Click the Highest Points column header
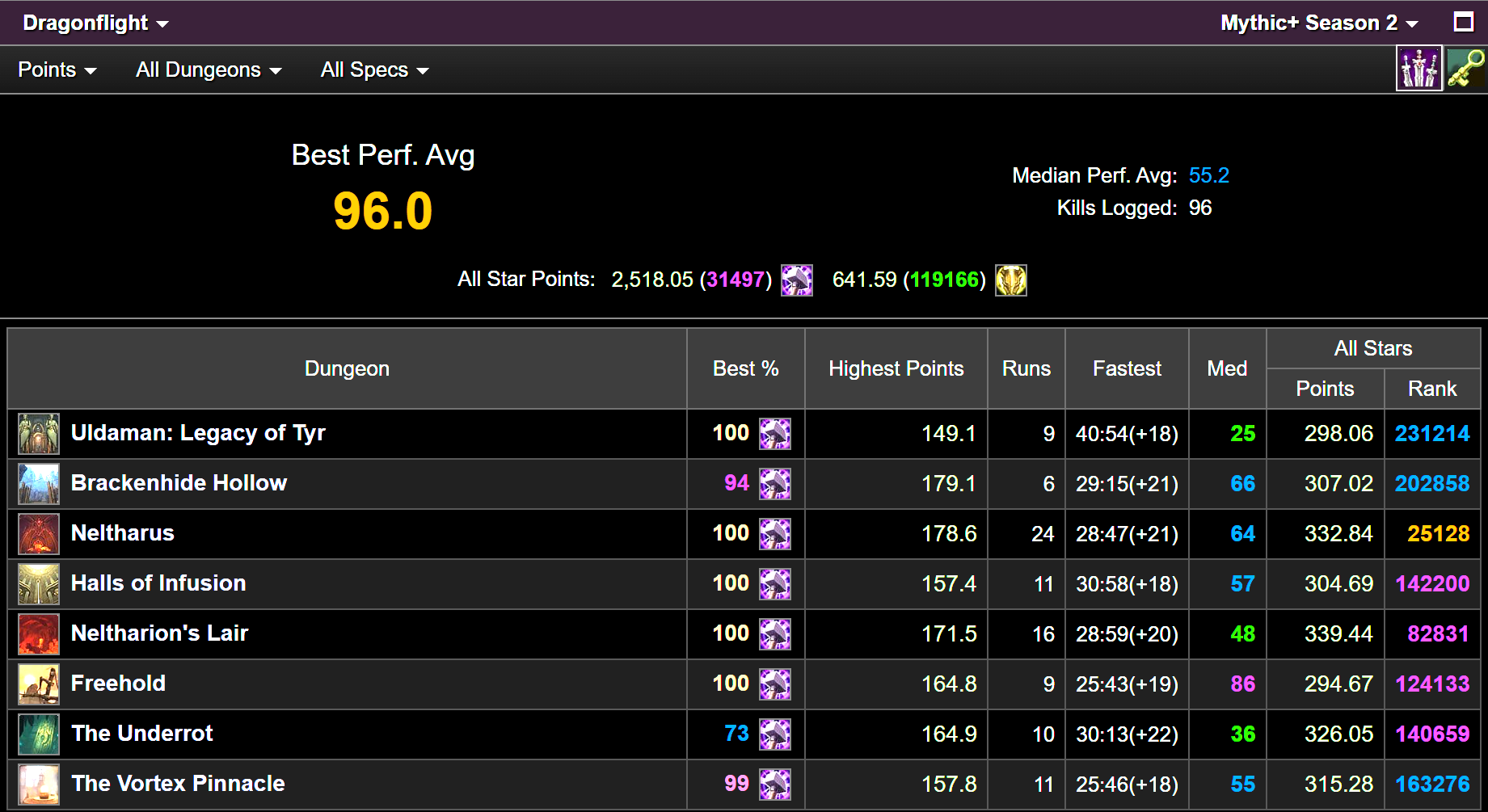 (896, 368)
